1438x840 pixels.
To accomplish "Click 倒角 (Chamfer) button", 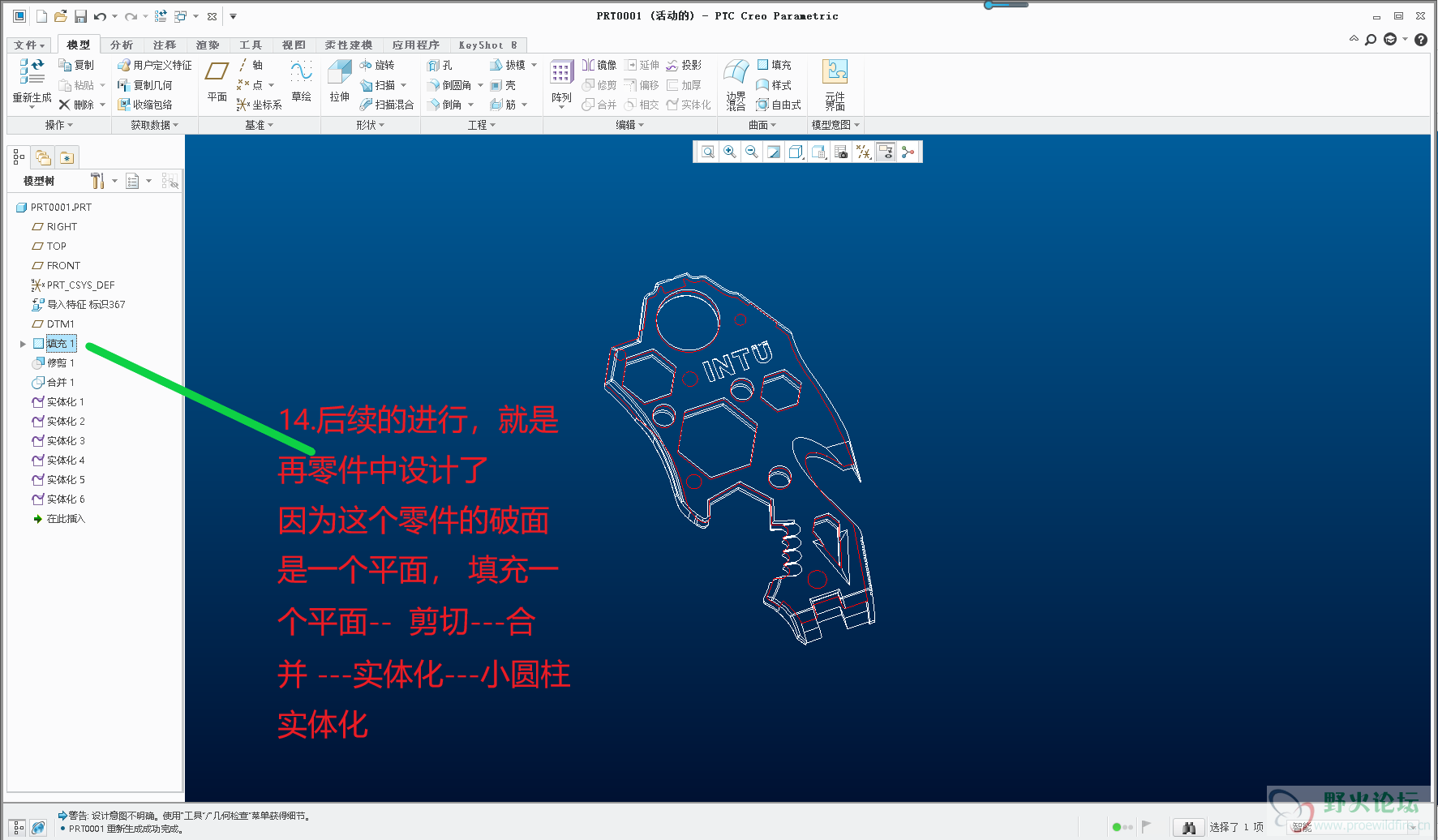I will [x=444, y=105].
